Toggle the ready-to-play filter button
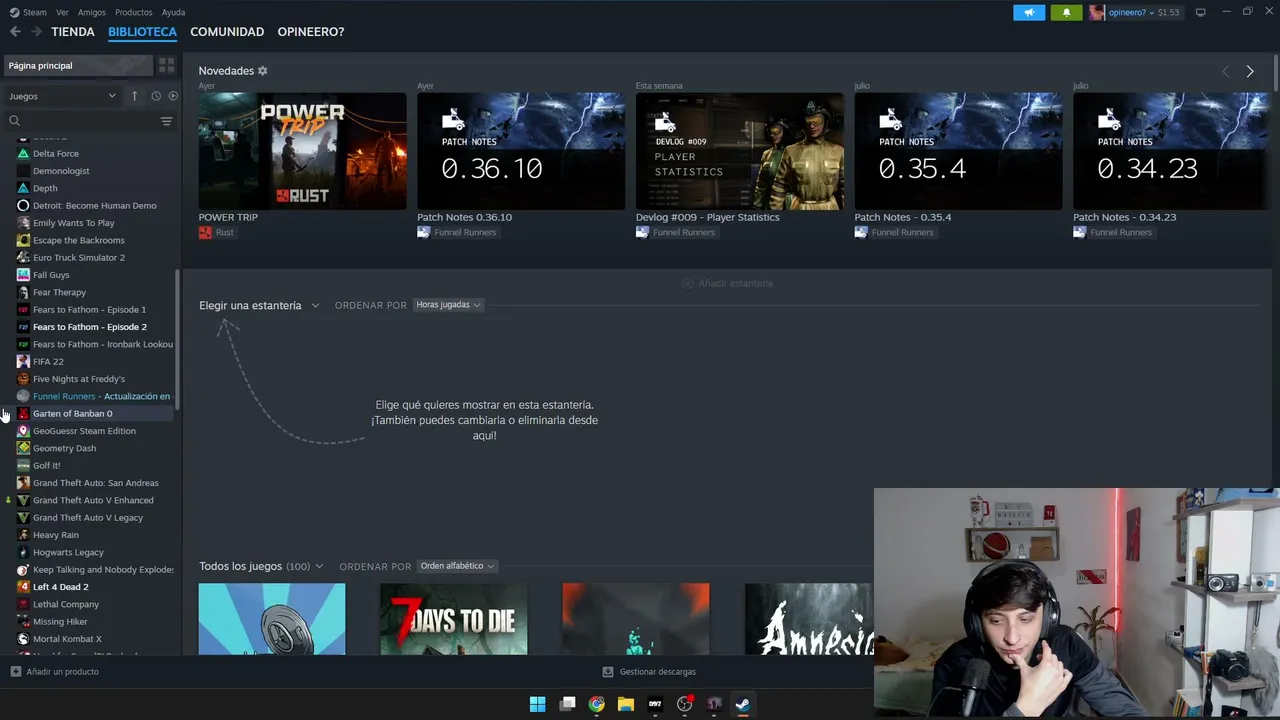 (x=173, y=96)
